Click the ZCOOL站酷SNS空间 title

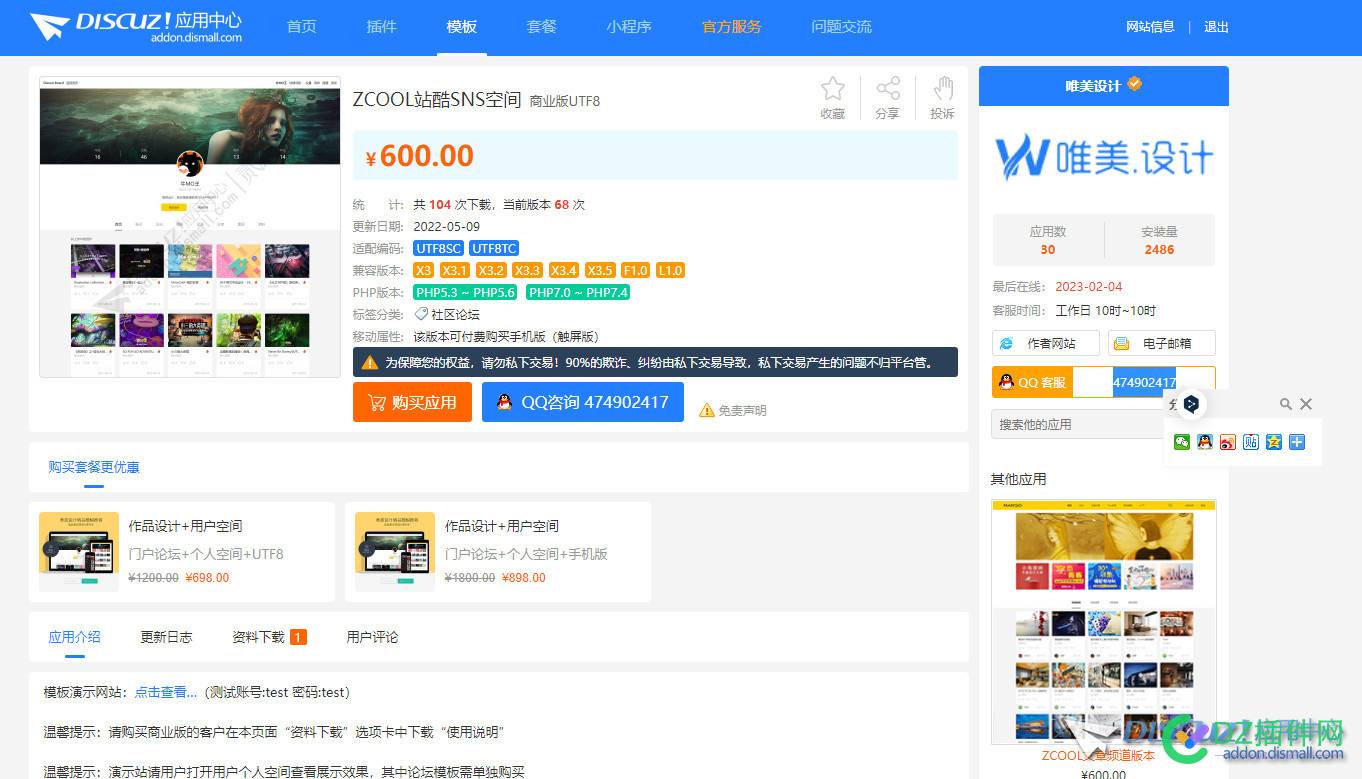tap(437, 99)
